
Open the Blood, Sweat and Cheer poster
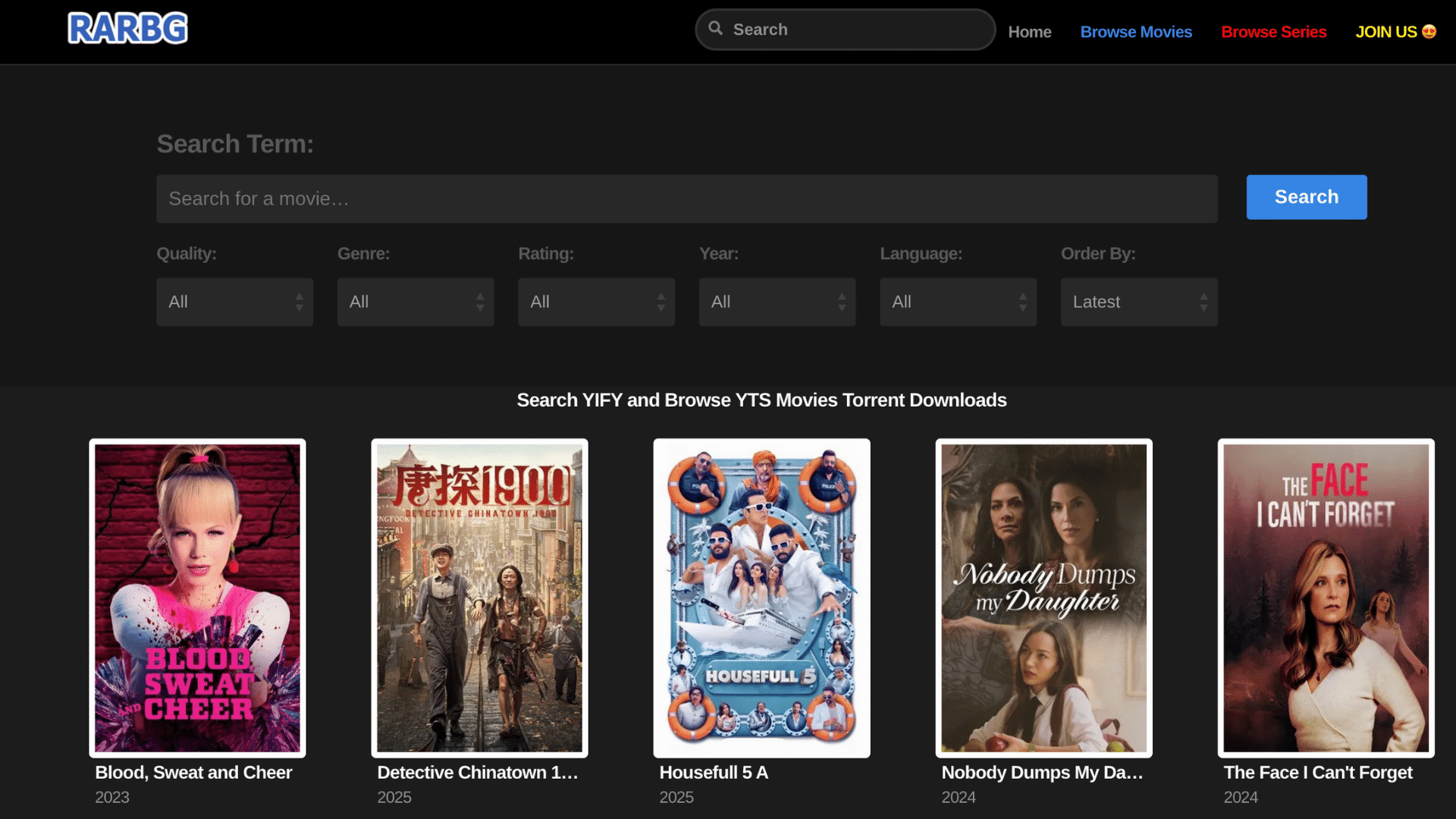tap(197, 598)
